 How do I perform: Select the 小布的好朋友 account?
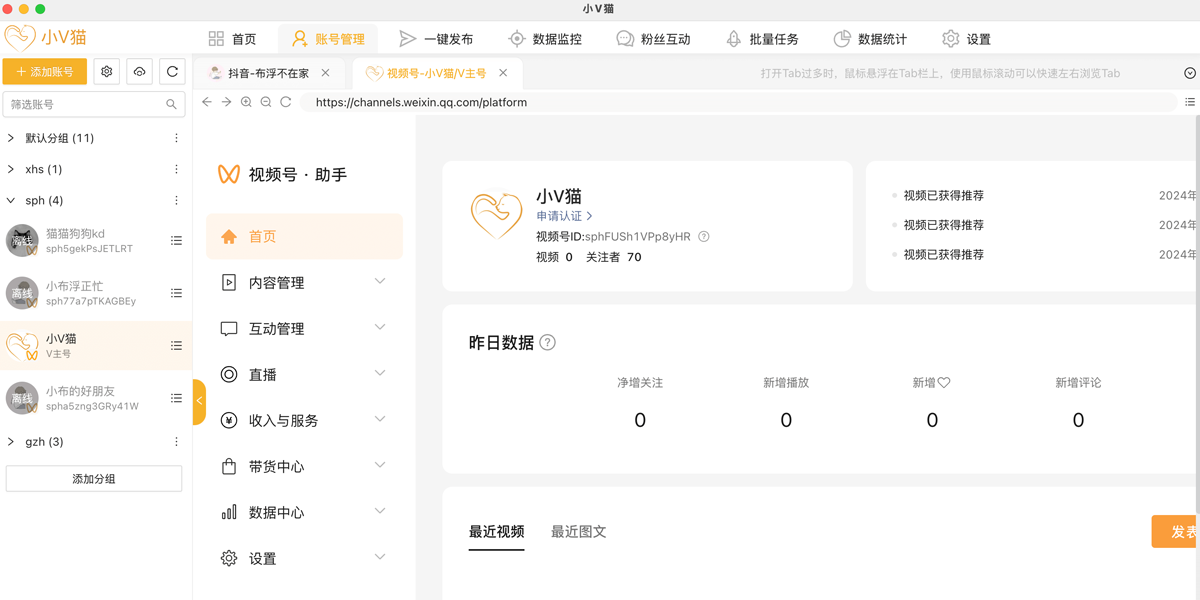pos(96,398)
